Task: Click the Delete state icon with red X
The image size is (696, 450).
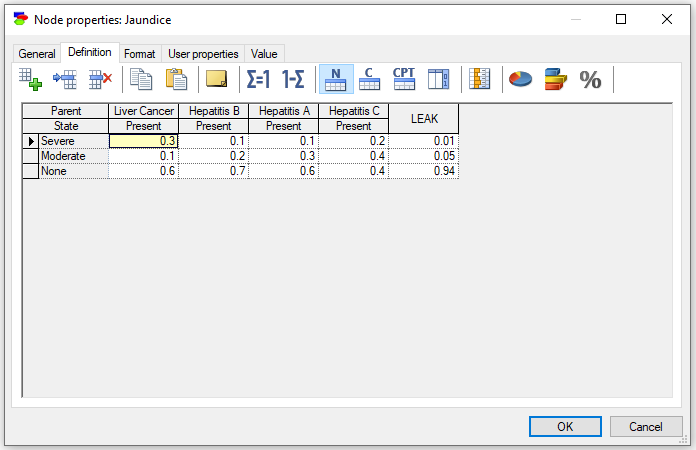Action: [x=100, y=79]
